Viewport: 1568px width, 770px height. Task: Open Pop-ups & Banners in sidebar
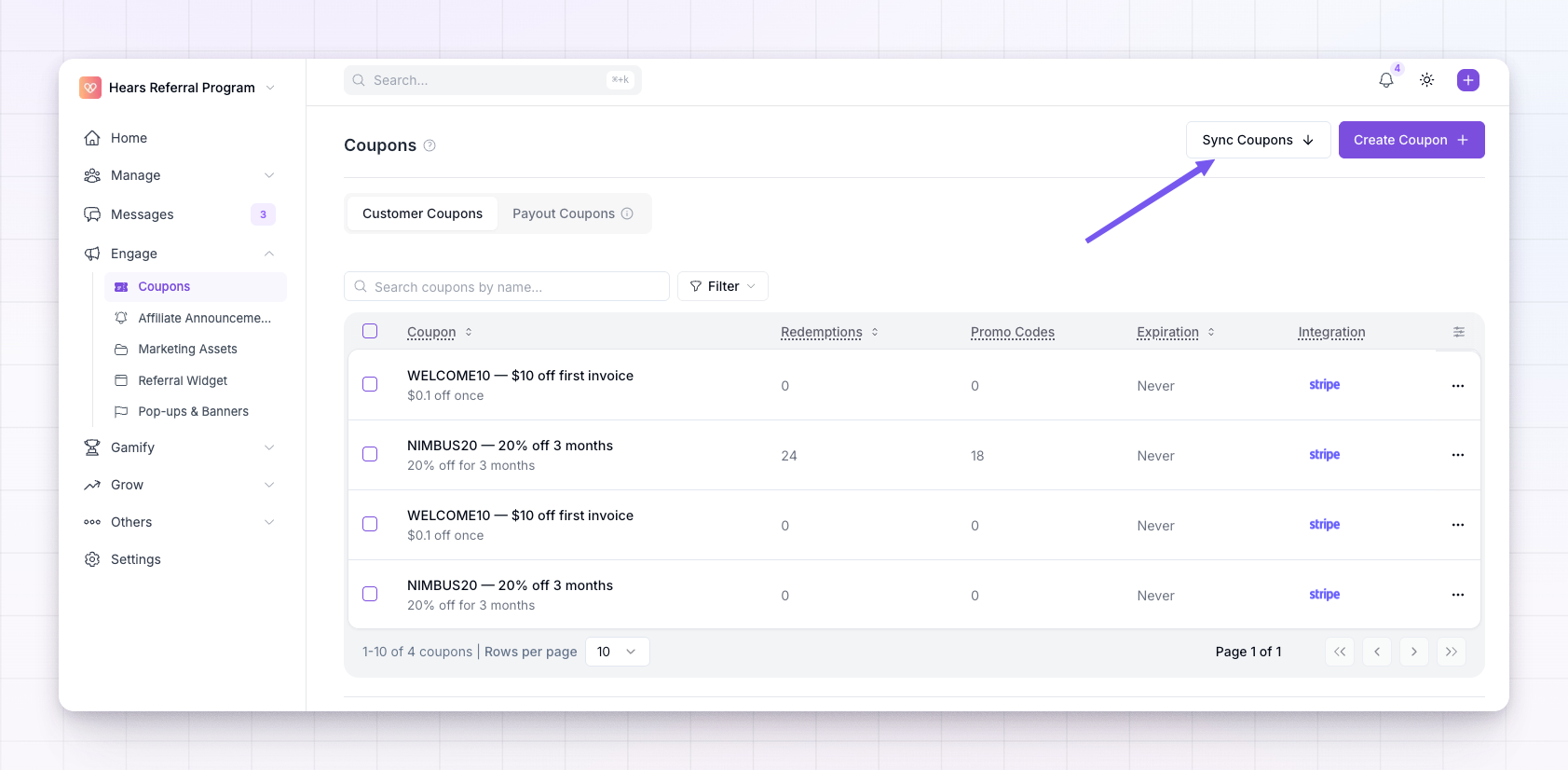click(196, 411)
